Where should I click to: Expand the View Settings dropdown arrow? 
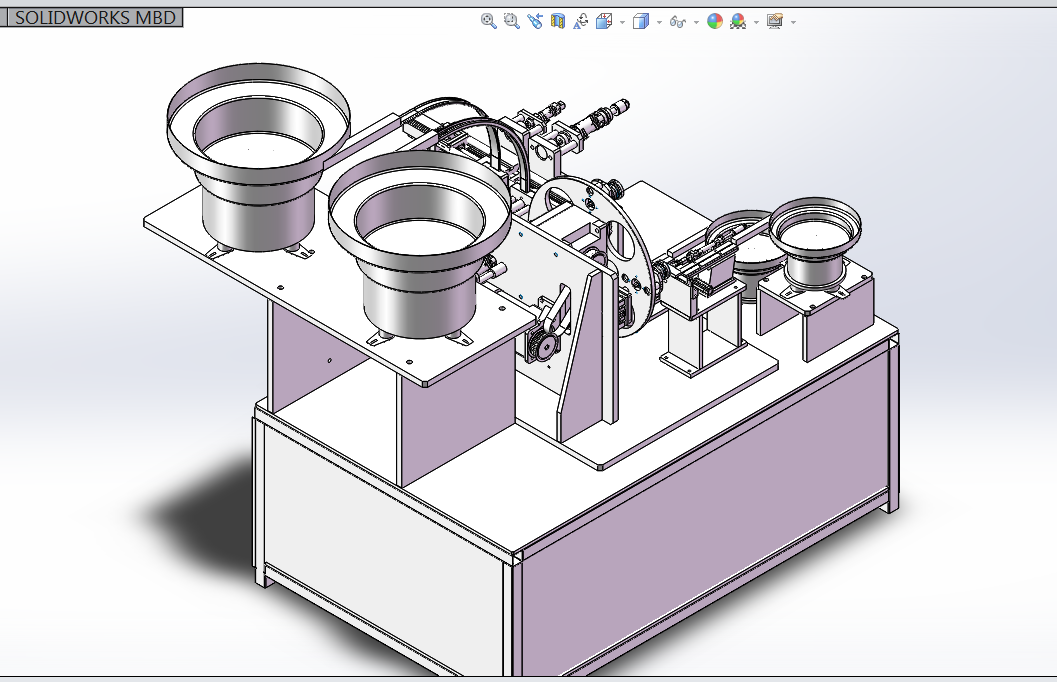point(793,22)
